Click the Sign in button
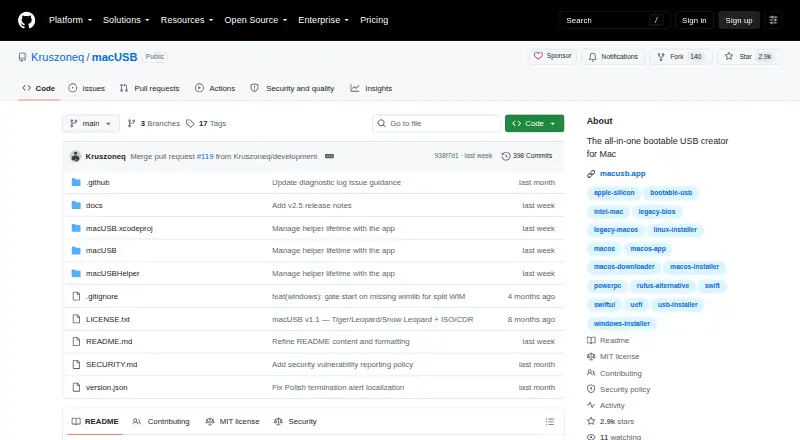Screen dimensions: 800x440 (694, 20)
